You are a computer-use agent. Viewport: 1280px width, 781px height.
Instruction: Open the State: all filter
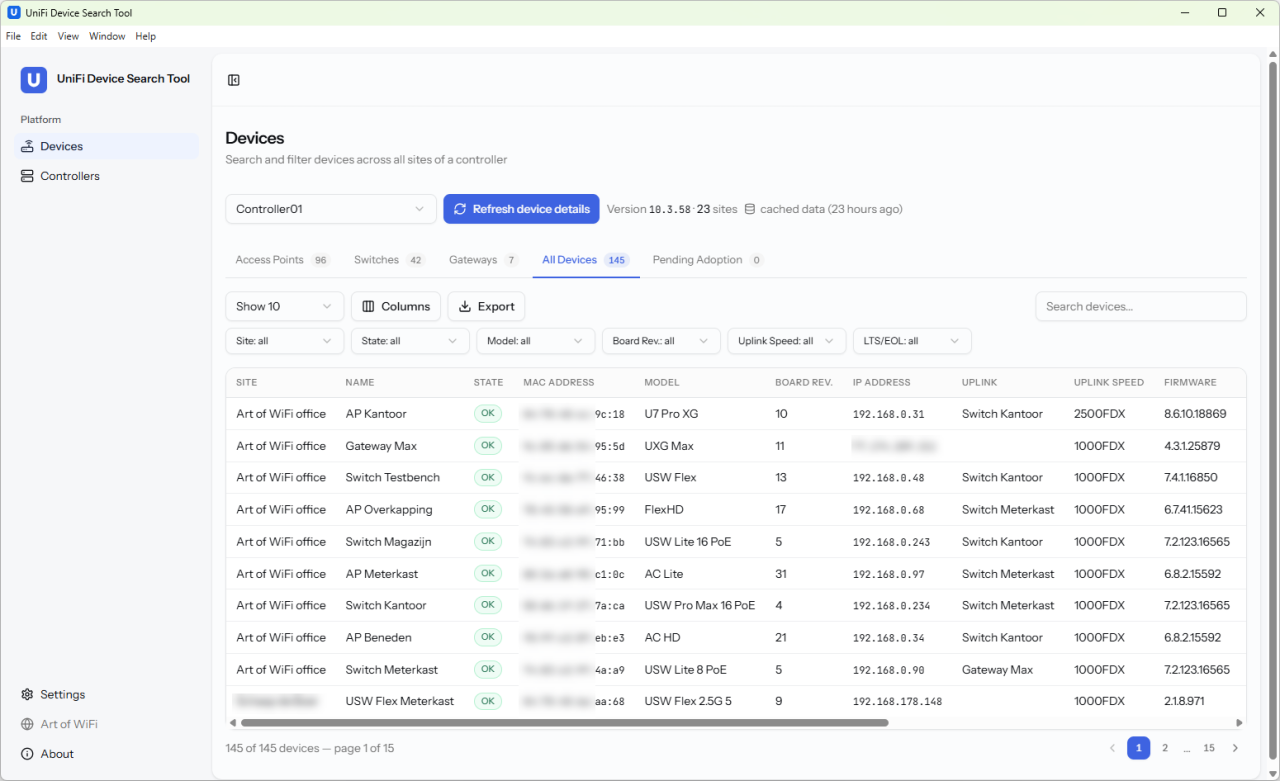(410, 341)
